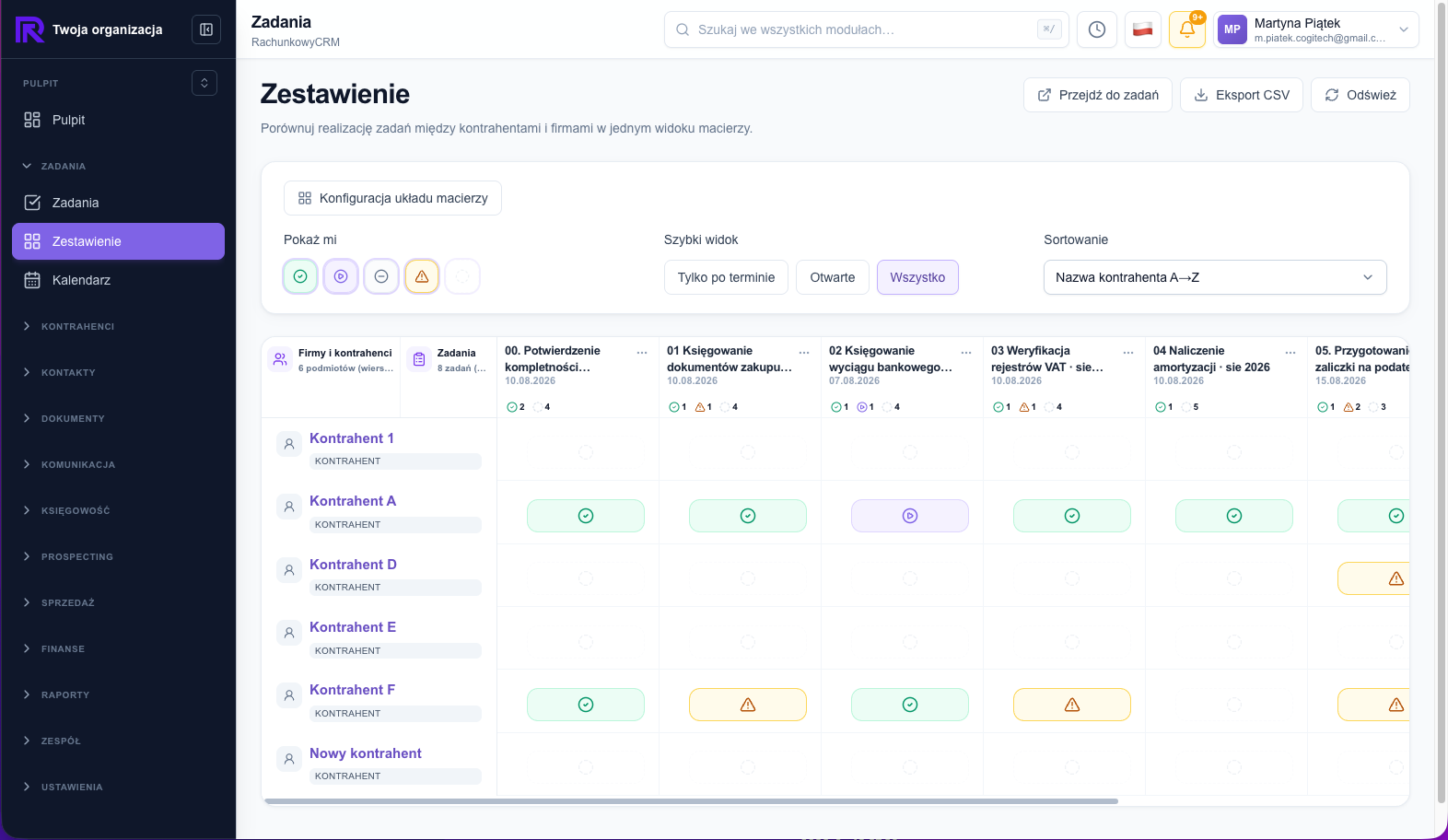Image resolution: width=1448 pixels, height=840 pixels.
Task: Focus the global search field
Action: [866, 29]
